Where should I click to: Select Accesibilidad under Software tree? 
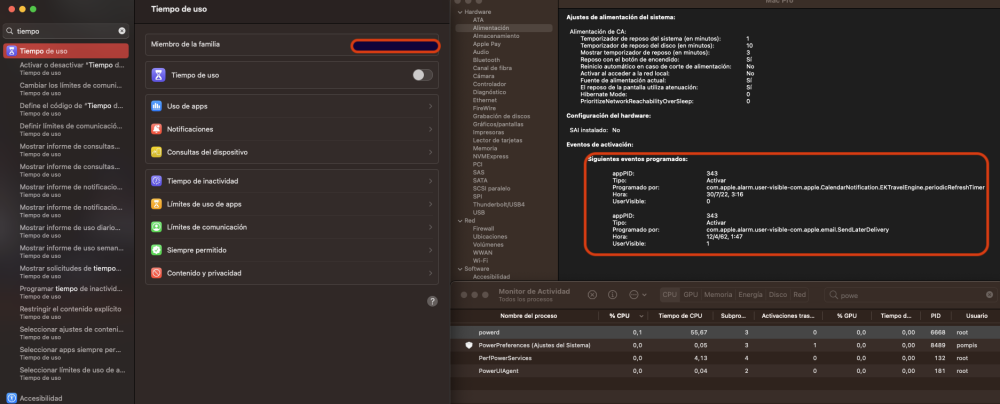click(492, 277)
